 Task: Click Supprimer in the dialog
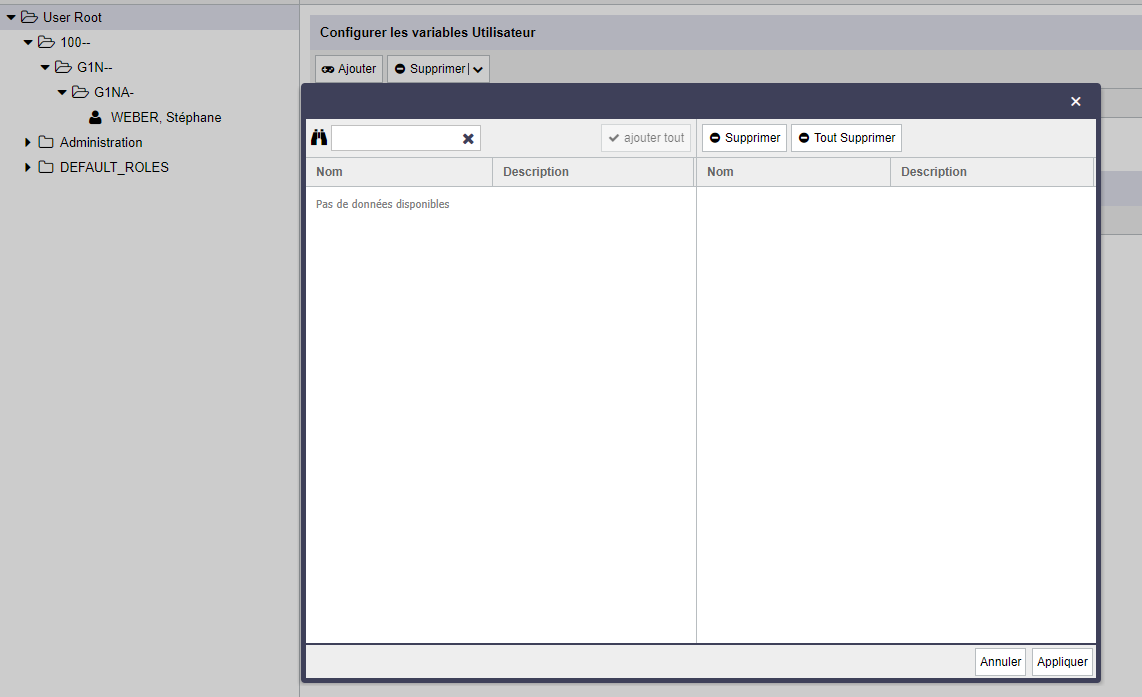tap(744, 138)
